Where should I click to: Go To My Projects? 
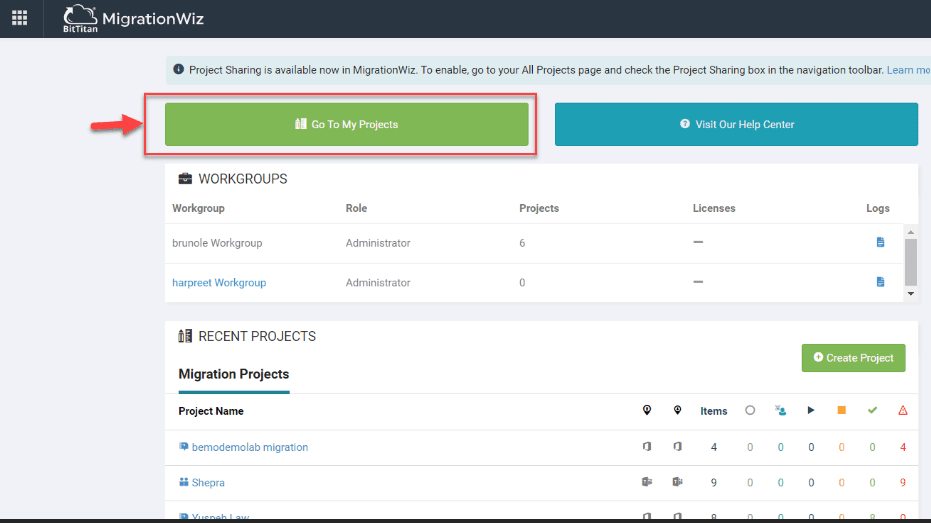(x=347, y=124)
